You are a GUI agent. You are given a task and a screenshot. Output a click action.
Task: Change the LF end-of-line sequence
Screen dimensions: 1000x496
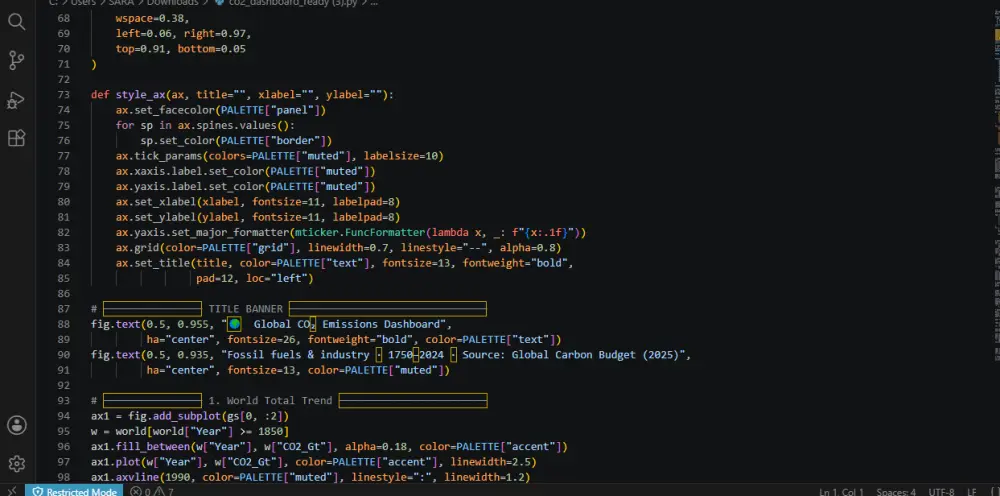[972, 492]
